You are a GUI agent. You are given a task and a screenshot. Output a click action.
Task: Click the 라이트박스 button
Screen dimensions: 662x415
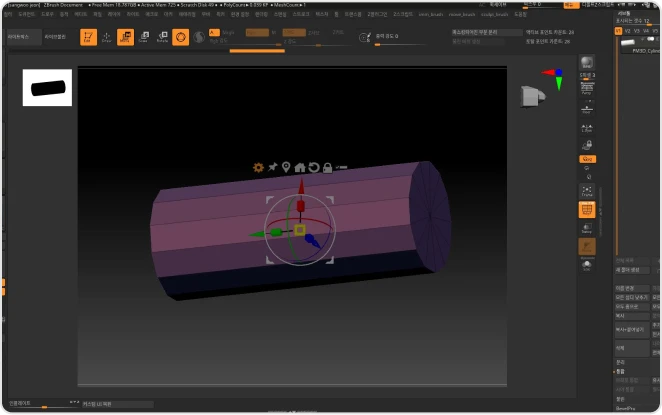pyautogui.click(x=24, y=37)
